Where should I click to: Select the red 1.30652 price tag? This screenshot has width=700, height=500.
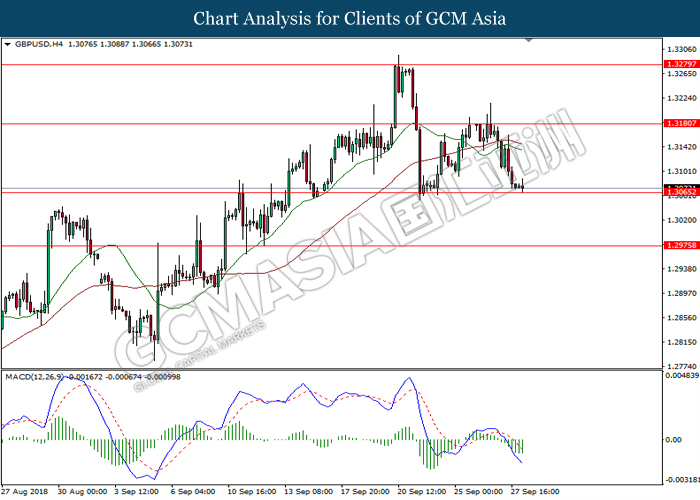click(x=682, y=192)
